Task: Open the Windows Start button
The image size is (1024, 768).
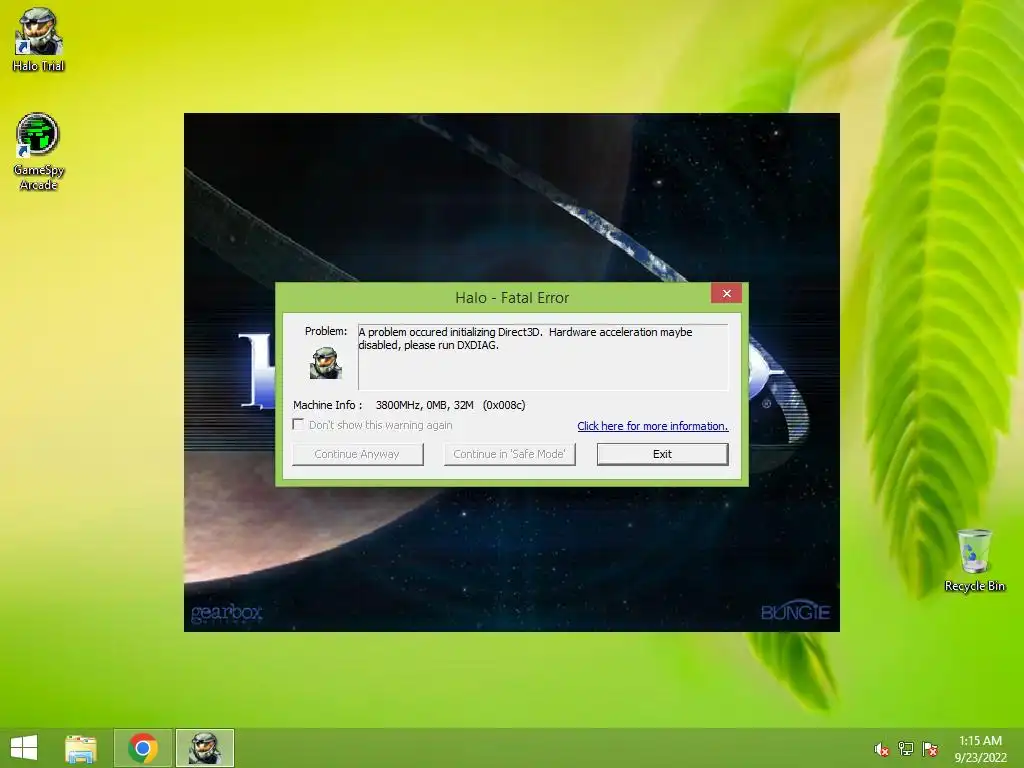Action: [x=24, y=748]
